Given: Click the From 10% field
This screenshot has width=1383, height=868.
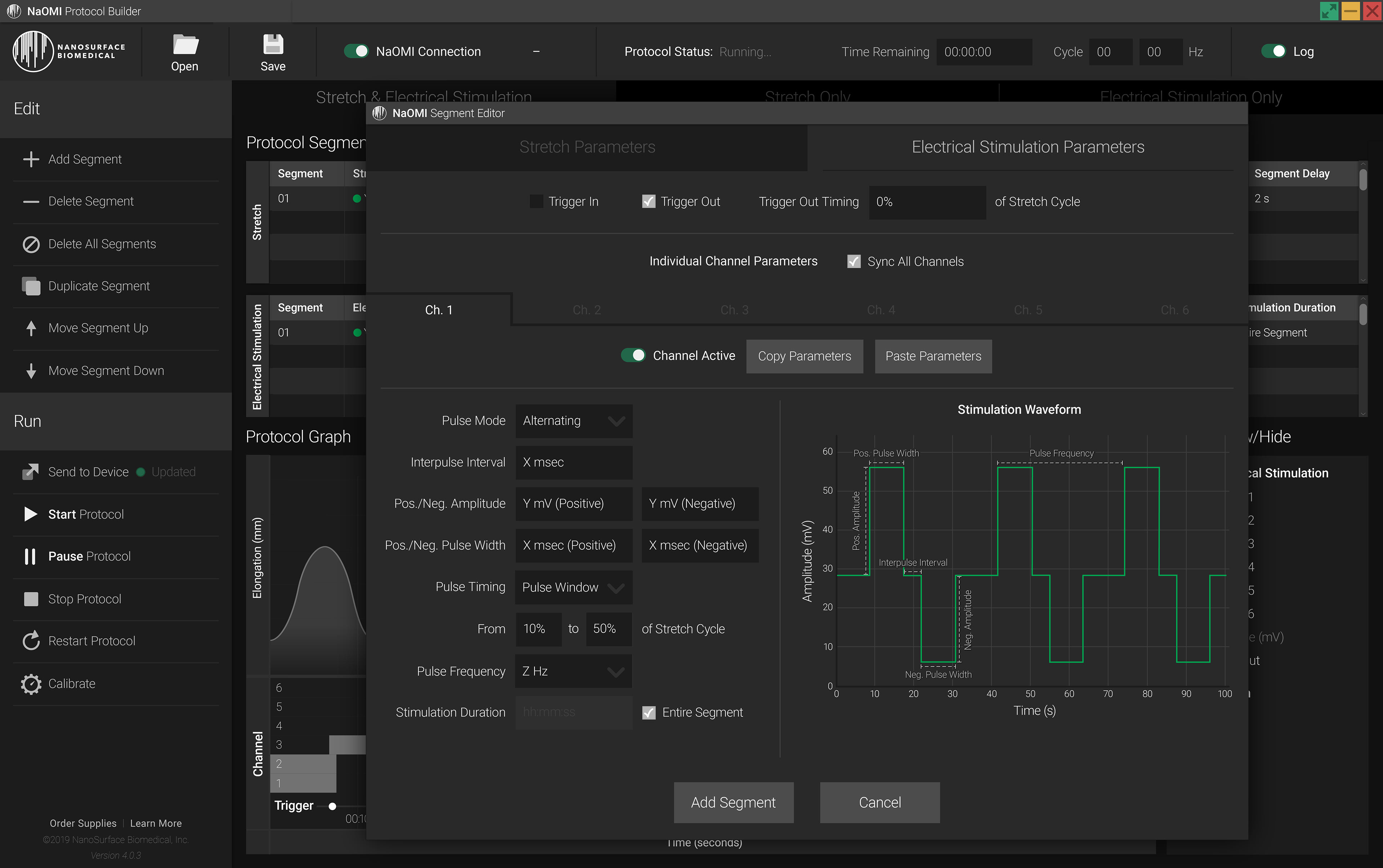Looking at the screenshot, I should [x=539, y=629].
